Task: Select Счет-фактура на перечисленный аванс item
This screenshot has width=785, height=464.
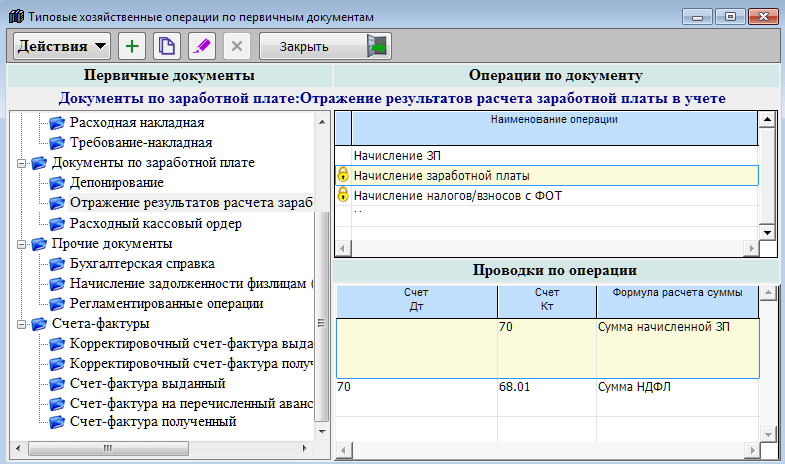Action: pos(191,403)
